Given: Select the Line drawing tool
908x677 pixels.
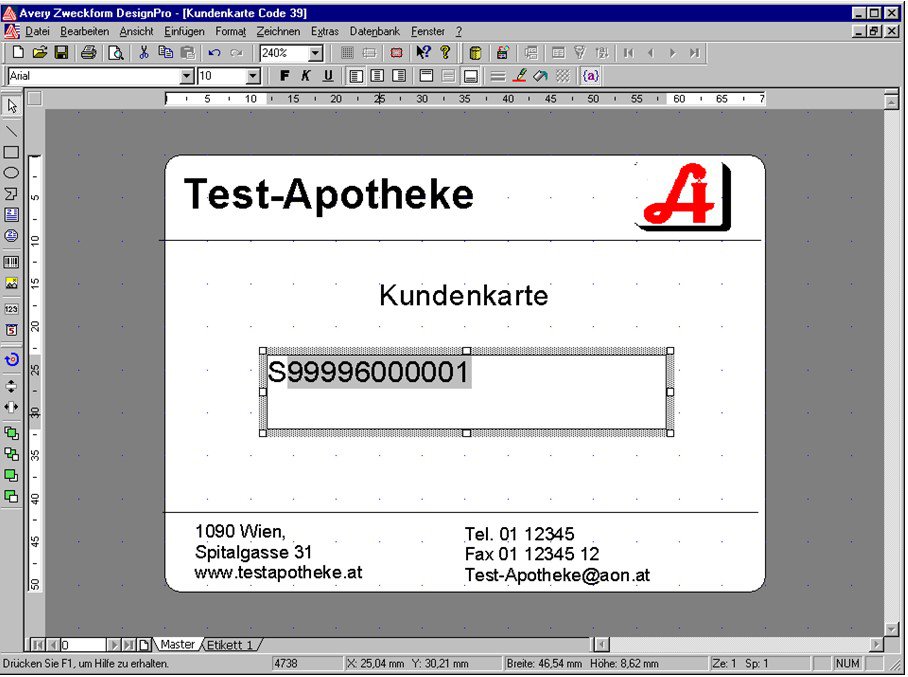Looking at the screenshot, I should [12, 130].
